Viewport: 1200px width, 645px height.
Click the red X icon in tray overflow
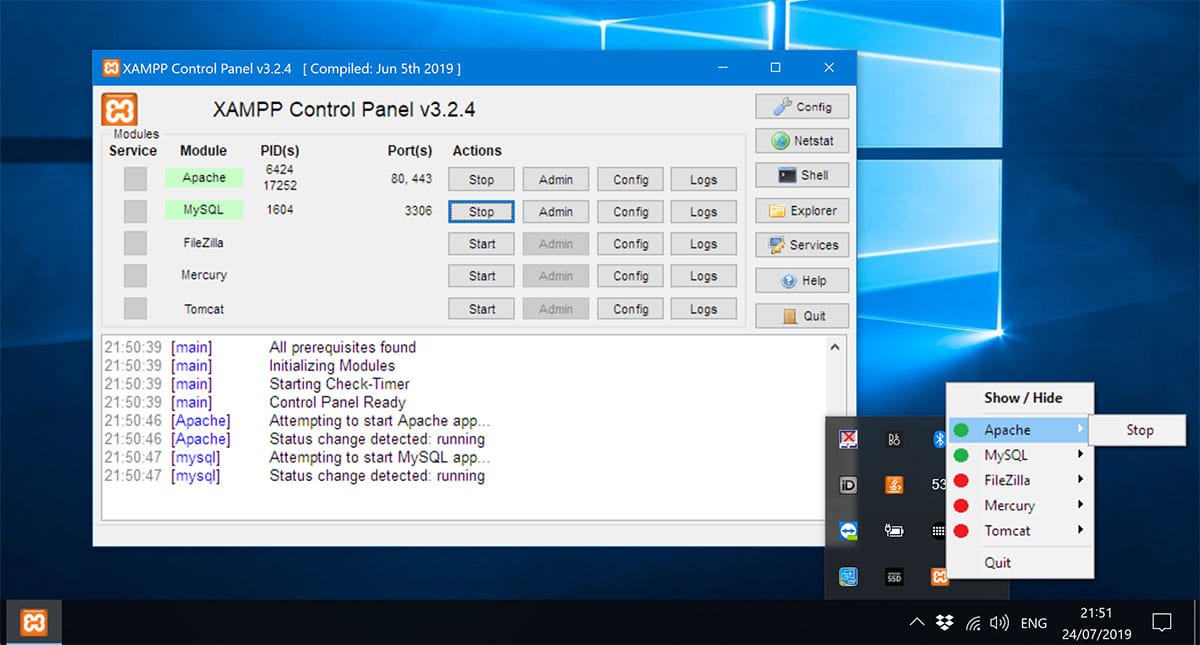pyautogui.click(x=848, y=438)
